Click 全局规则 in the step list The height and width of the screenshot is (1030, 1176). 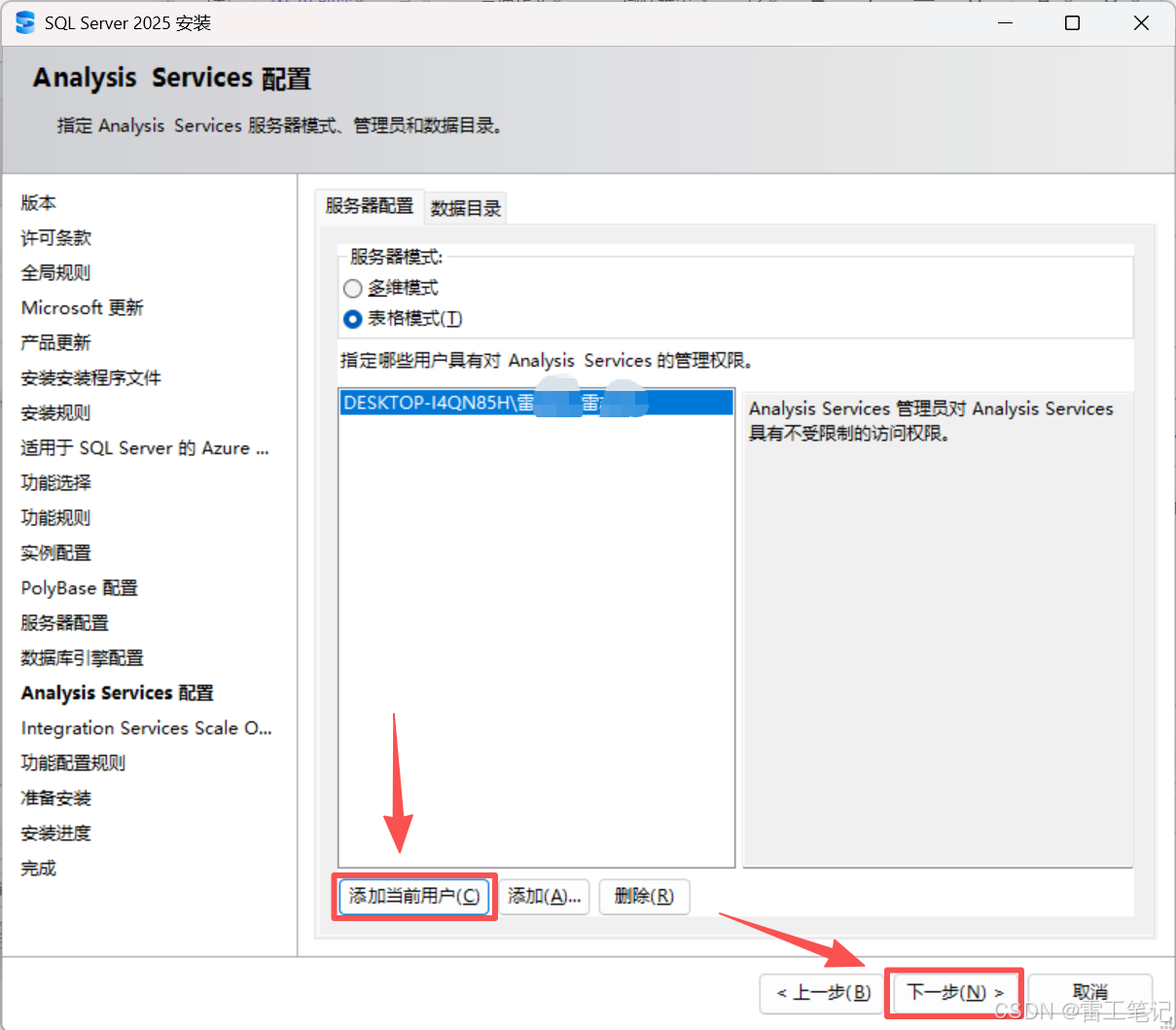click(56, 272)
